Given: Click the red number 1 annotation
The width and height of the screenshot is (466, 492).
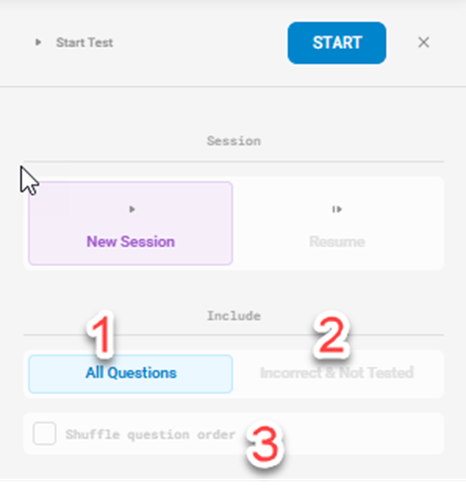Looking at the screenshot, I should point(102,335).
